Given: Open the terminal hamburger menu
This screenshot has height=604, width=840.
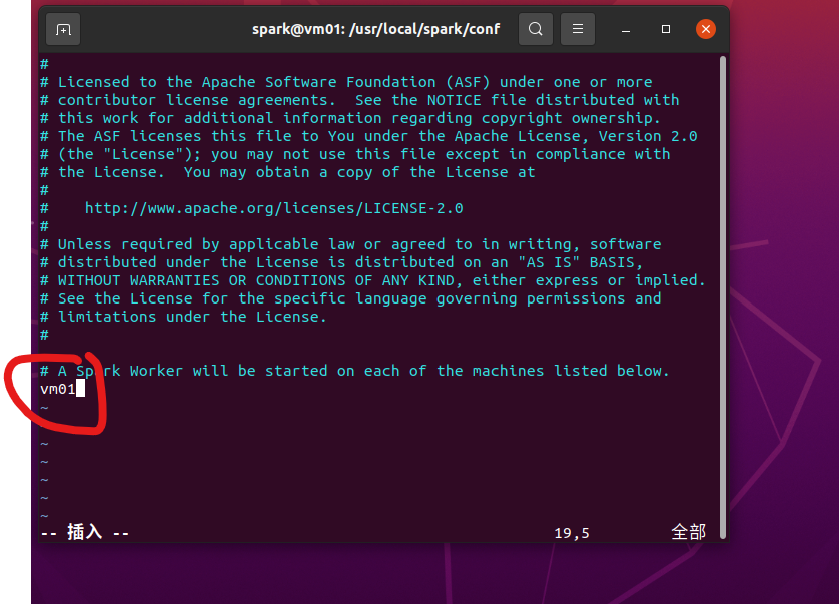Looking at the screenshot, I should [x=578, y=29].
